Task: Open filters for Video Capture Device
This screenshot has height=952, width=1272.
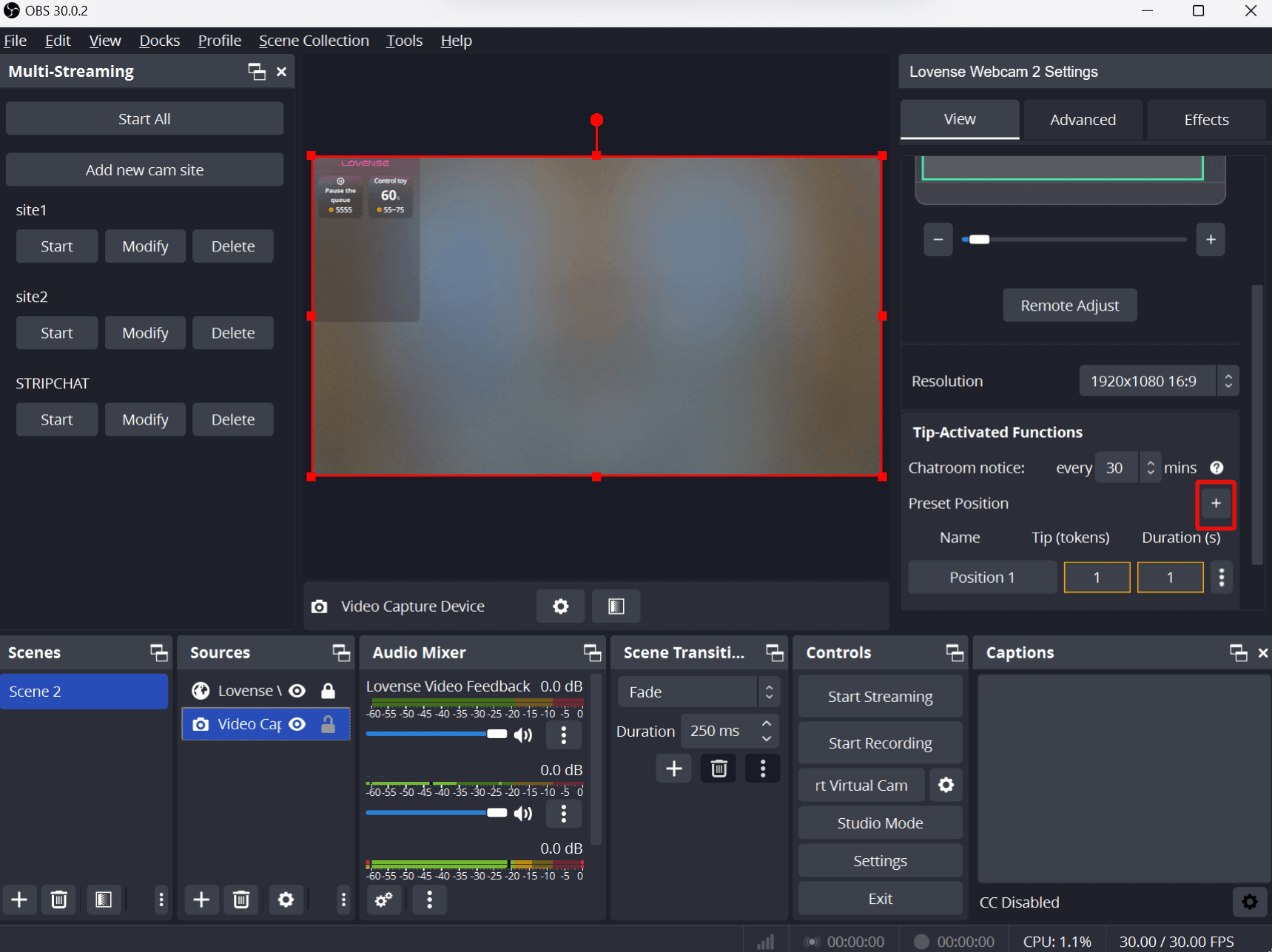Action: (616, 607)
